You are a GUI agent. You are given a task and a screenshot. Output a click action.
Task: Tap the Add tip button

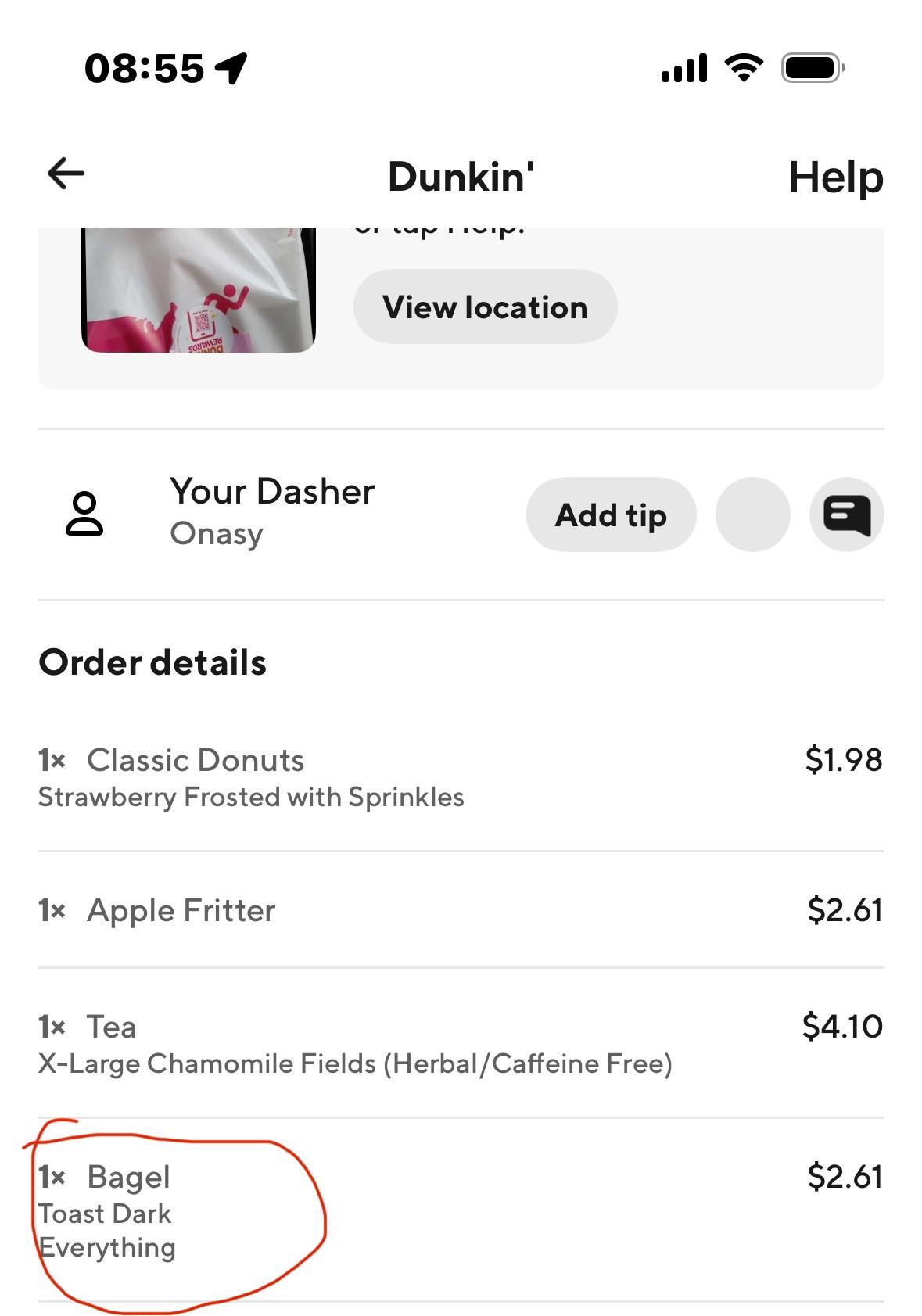click(611, 515)
